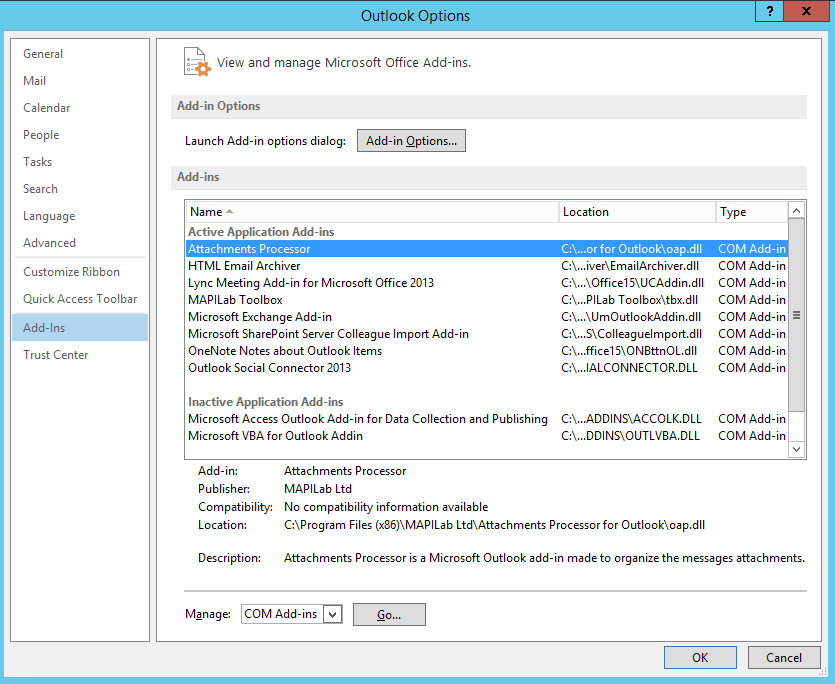Screen dimensions: 835x684
Task: Click the Cancel button
Action: click(784, 658)
